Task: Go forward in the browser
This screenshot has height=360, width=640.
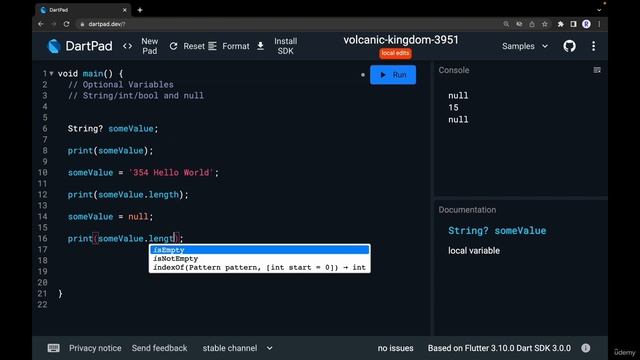Action: point(53,24)
